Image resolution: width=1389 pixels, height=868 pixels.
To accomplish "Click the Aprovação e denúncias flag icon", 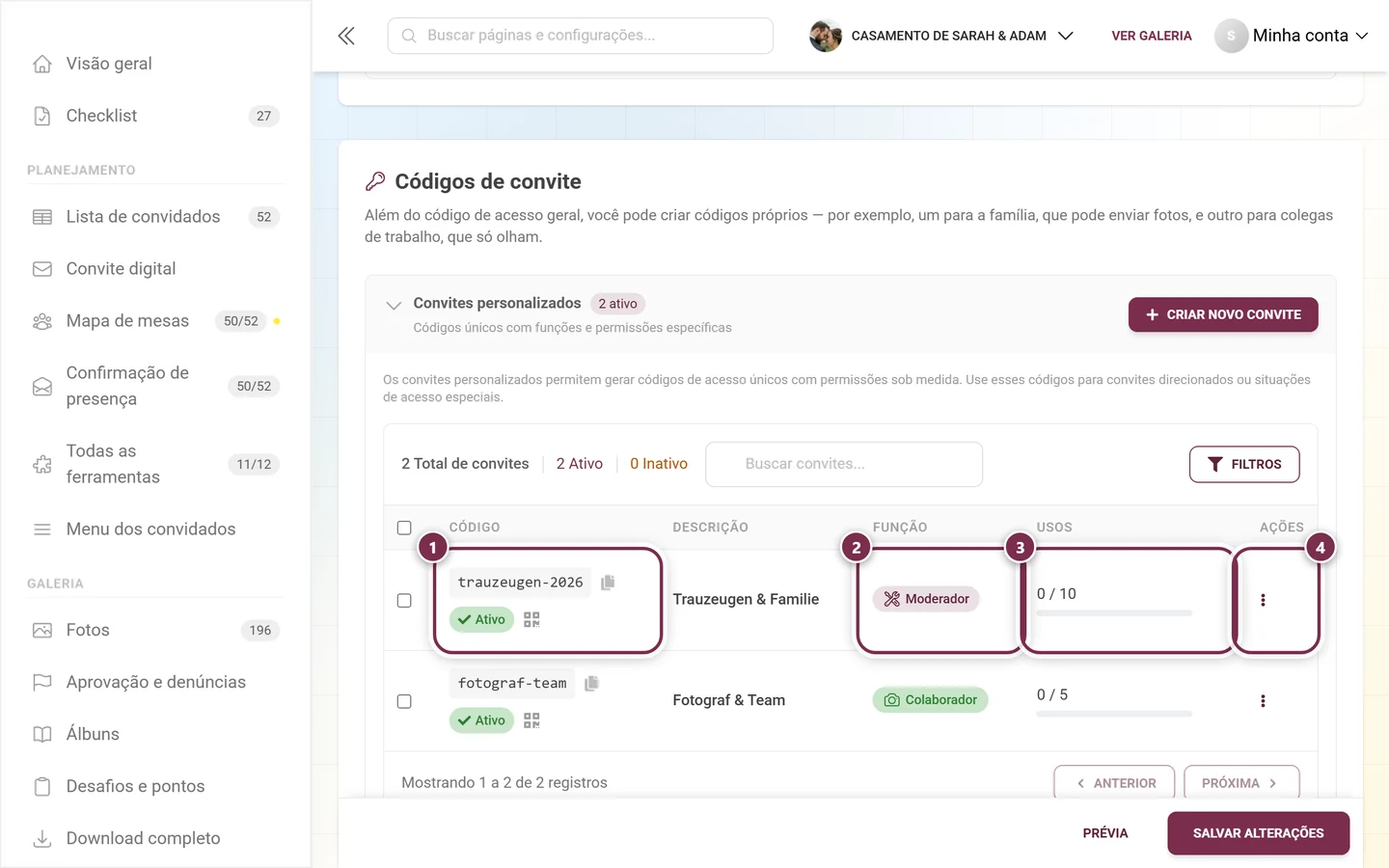I will click(x=42, y=682).
